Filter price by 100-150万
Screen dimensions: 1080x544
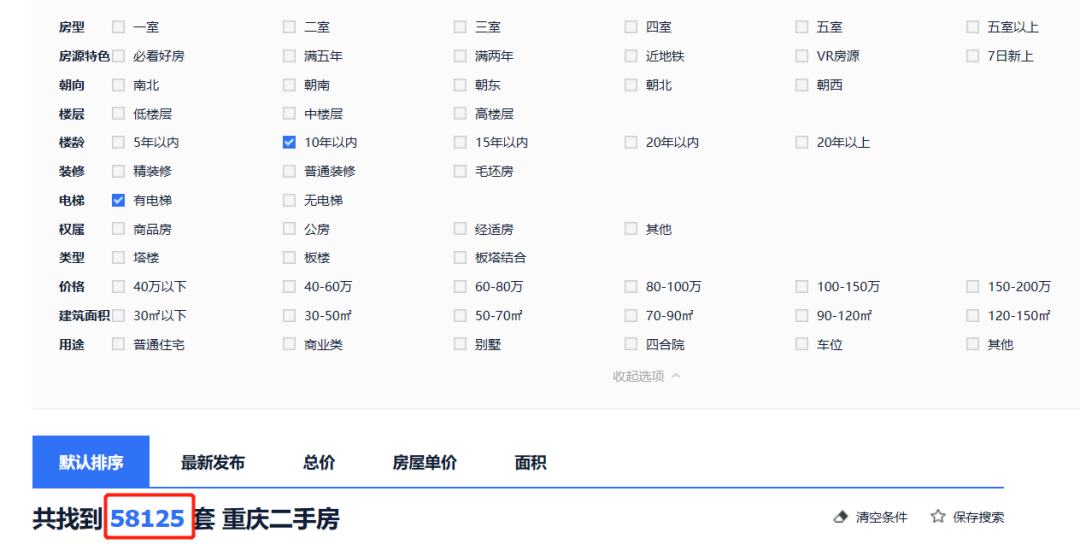tap(802, 286)
